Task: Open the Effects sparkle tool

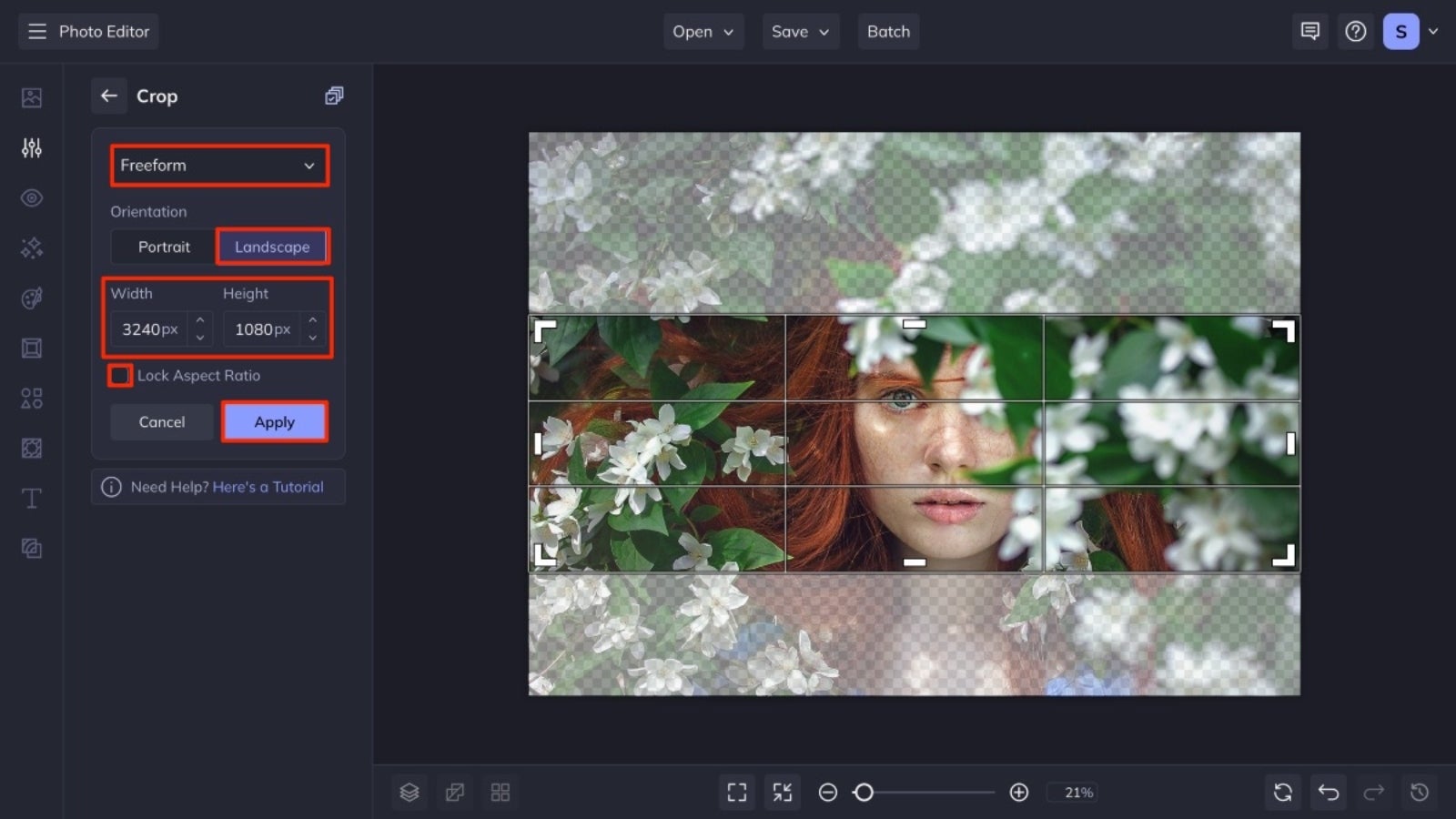Action: (31, 248)
